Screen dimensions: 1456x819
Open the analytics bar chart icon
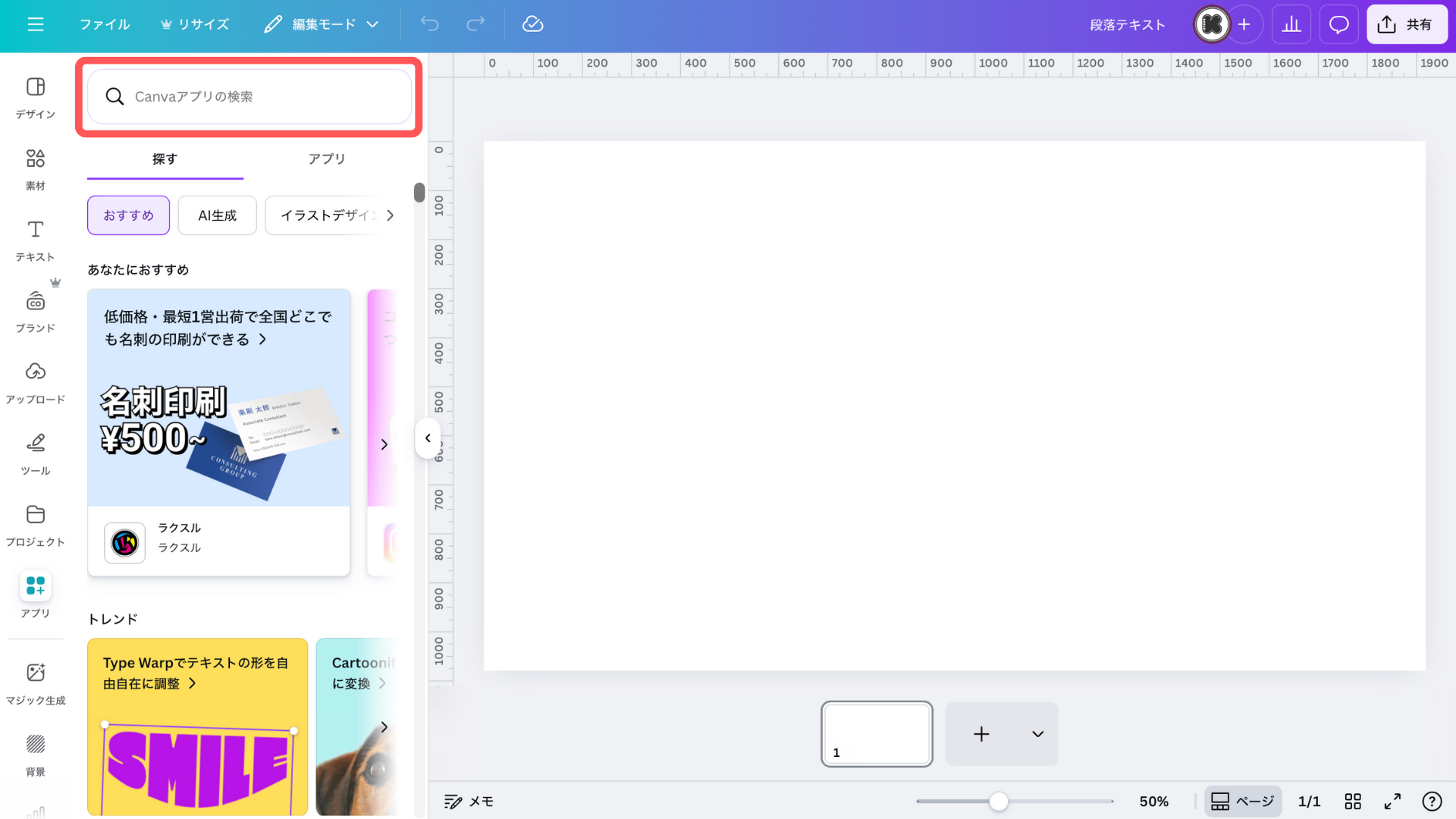[1291, 24]
